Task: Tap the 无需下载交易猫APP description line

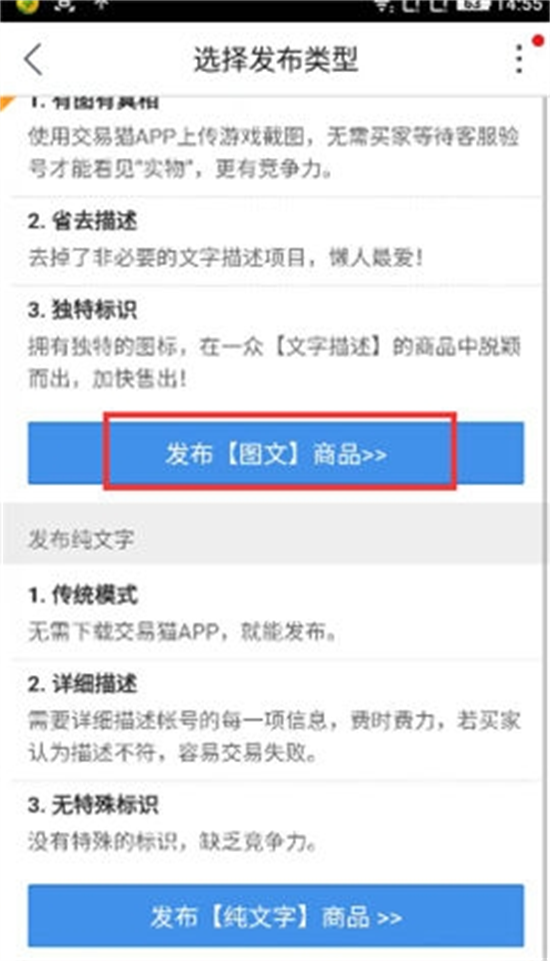Action: coord(182,631)
